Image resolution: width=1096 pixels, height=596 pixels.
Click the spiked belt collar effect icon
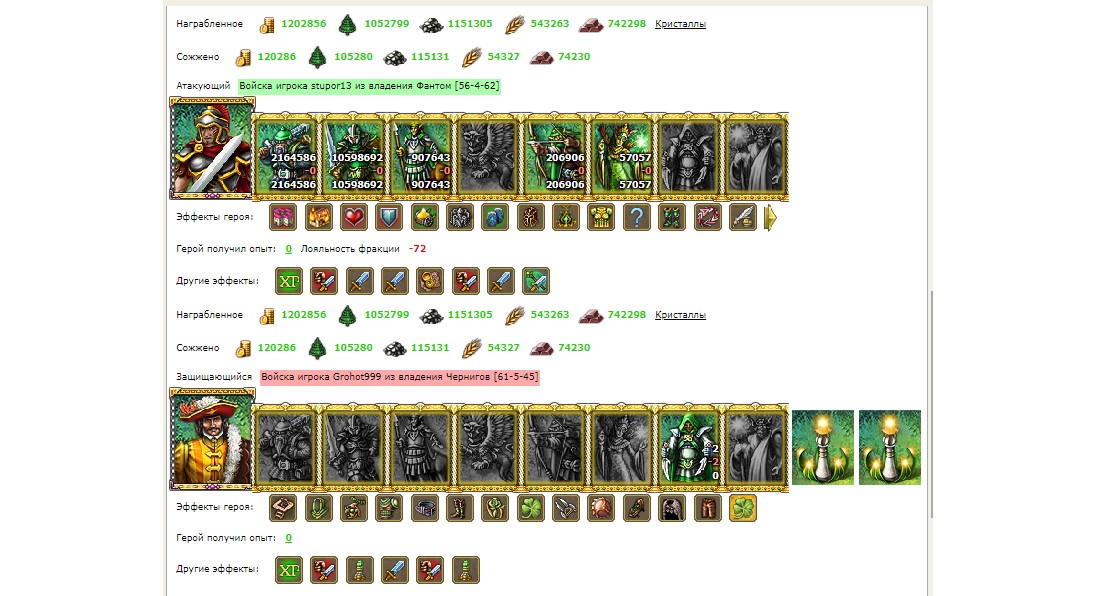click(x=424, y=508)
